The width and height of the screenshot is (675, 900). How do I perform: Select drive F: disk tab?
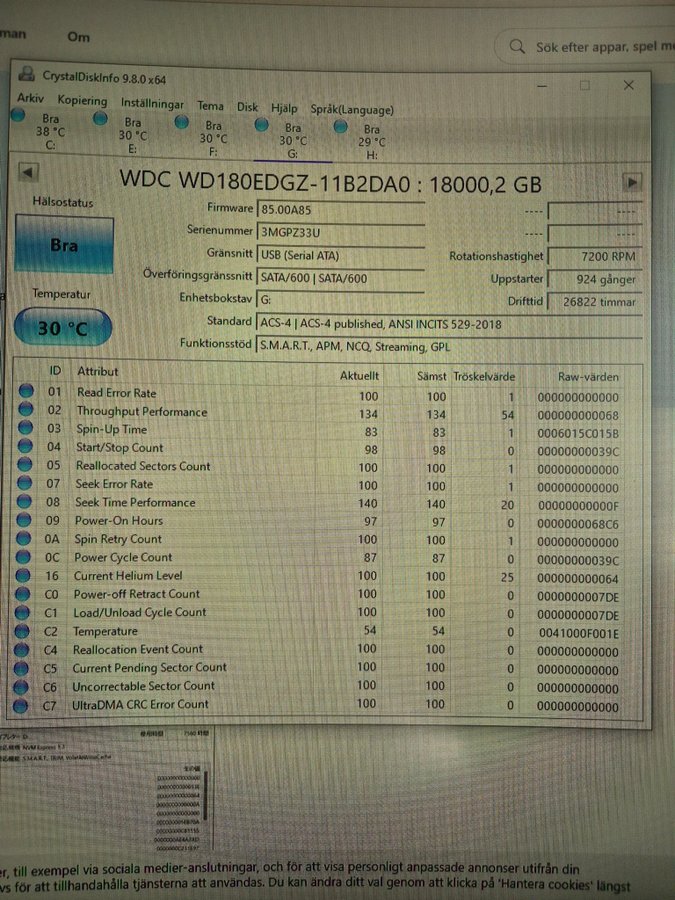click(205, 137)
